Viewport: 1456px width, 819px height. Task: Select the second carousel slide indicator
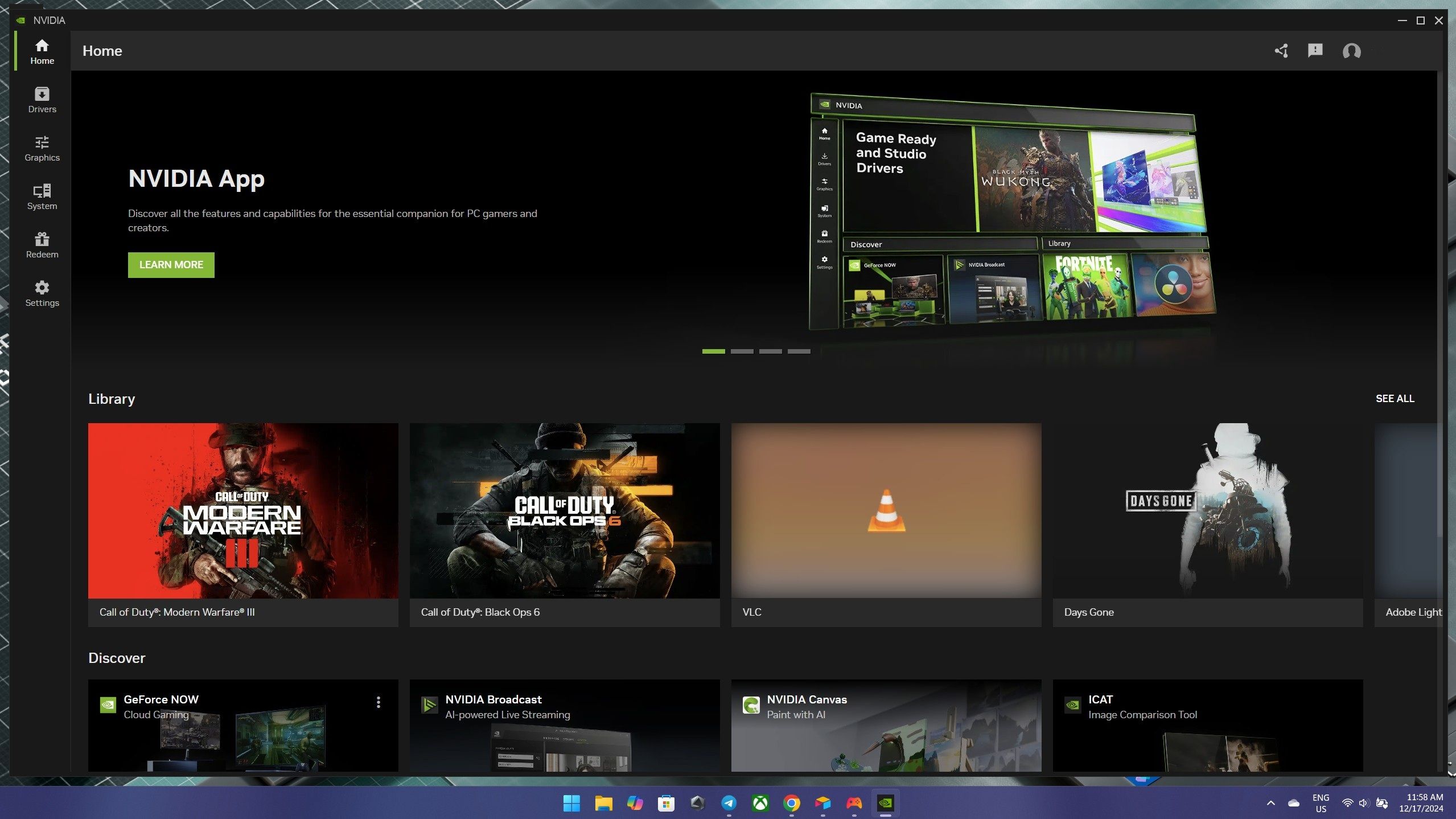pyautogui.click(x=742, y=351)
